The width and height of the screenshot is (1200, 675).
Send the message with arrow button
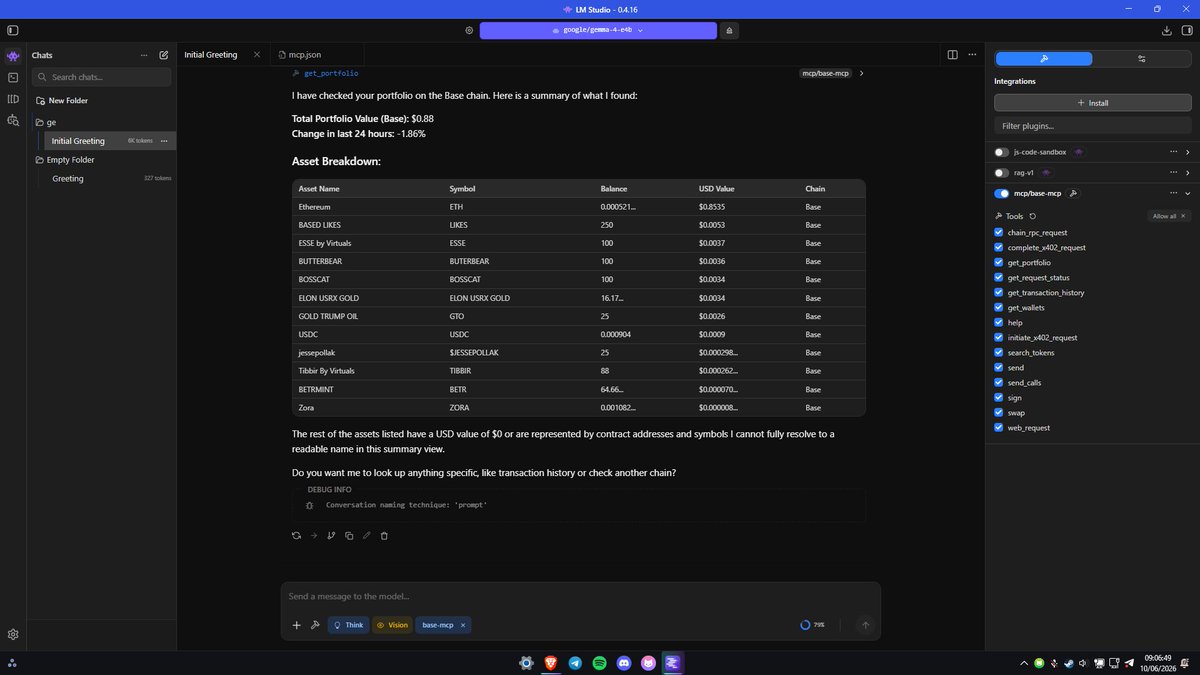tap(866, 625)
